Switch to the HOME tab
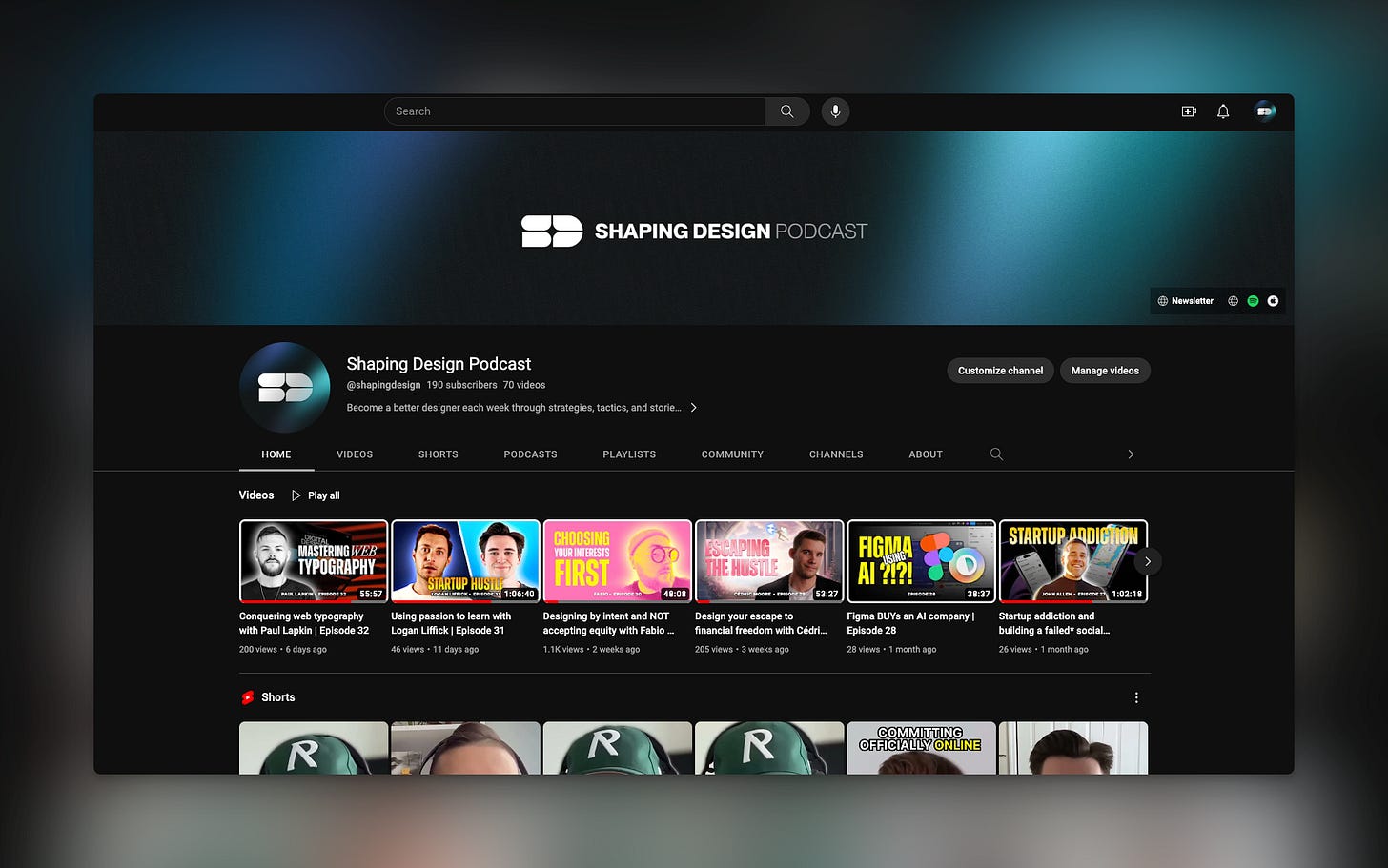This screenshot has height=868, width=1388. pos(276,454)
